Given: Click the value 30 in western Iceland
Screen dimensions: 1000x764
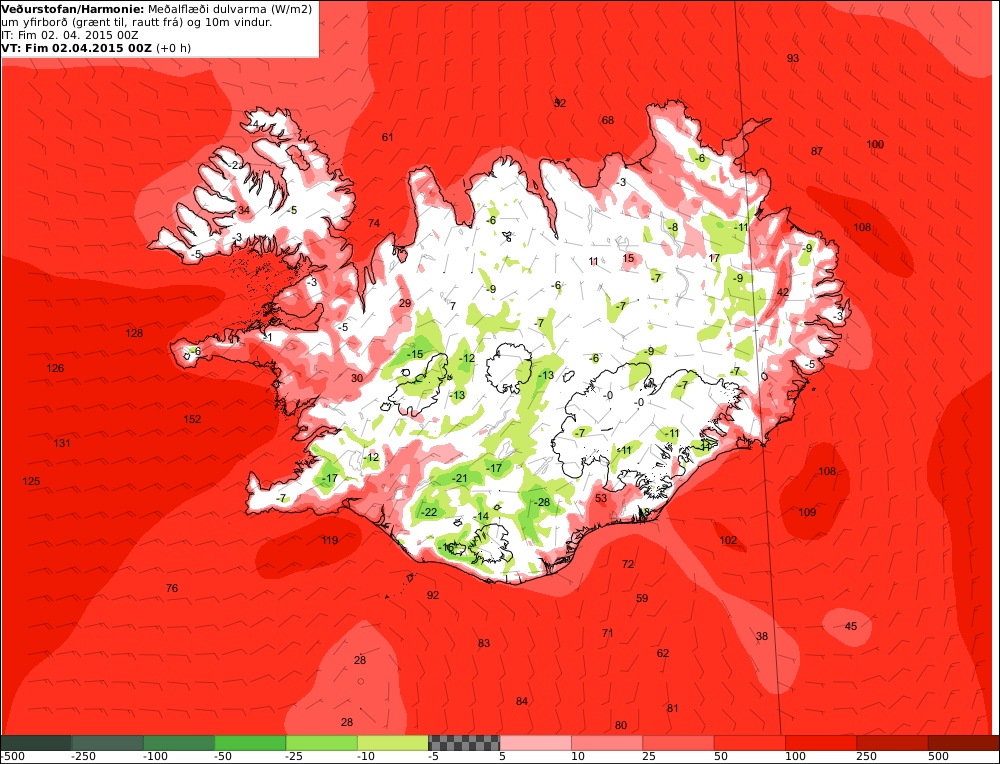Looking at the screenshot, I should [x=357, y=378].
